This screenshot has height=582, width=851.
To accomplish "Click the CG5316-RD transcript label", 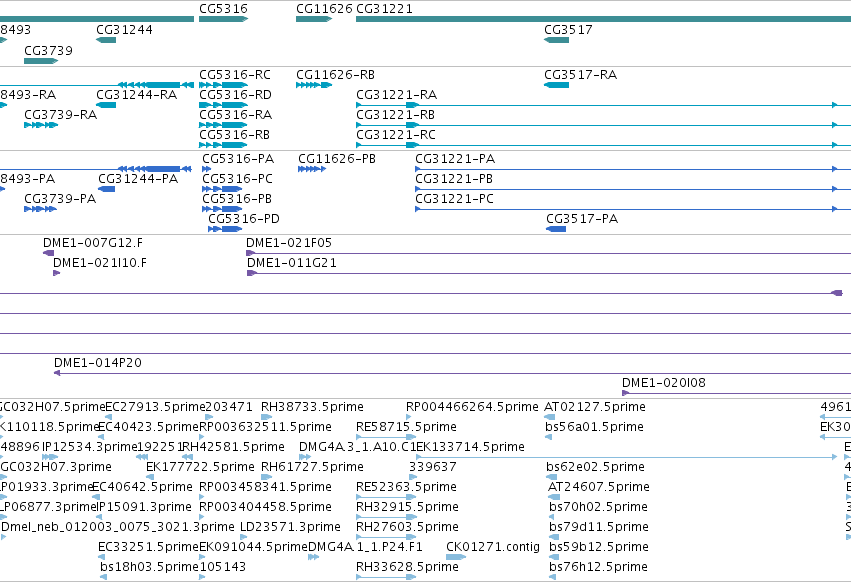I will point(236,95).
